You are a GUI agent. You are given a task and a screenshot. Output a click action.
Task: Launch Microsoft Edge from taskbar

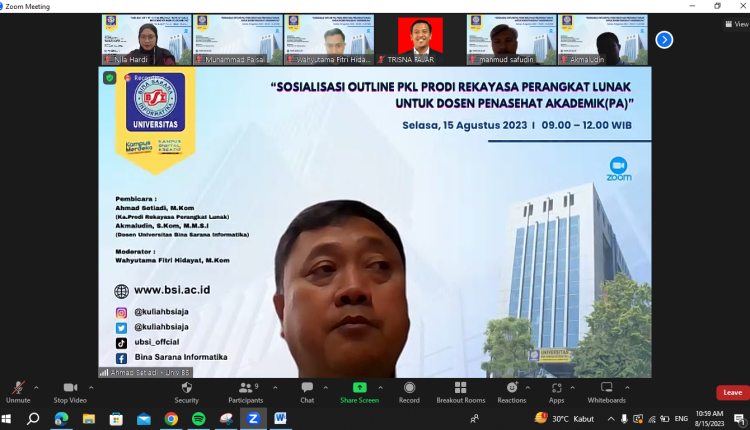click(61, 419)
